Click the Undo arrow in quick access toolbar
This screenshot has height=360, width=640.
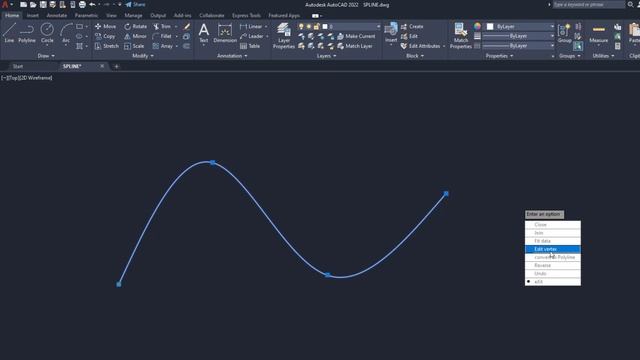pyautogui.click(x=92, y=4)
